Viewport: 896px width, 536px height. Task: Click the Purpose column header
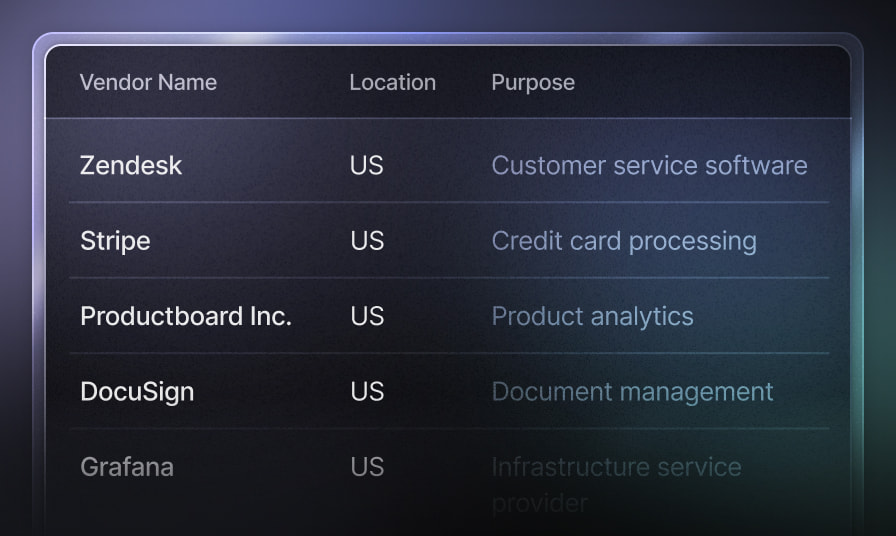[533, 82]
